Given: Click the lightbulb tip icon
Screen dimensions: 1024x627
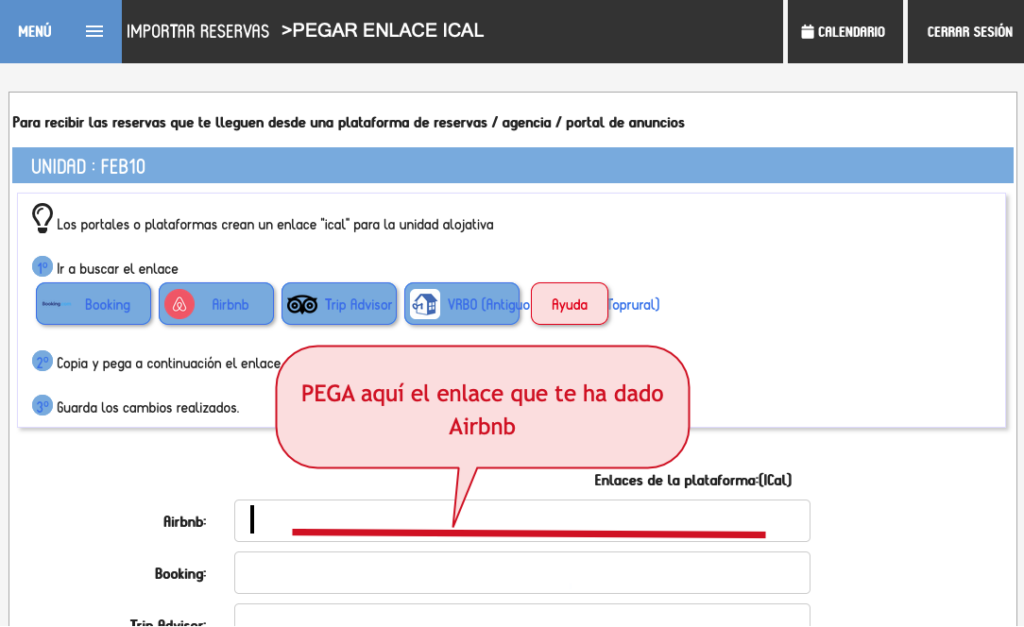Looking at the screenshot, I should (42, 215).
